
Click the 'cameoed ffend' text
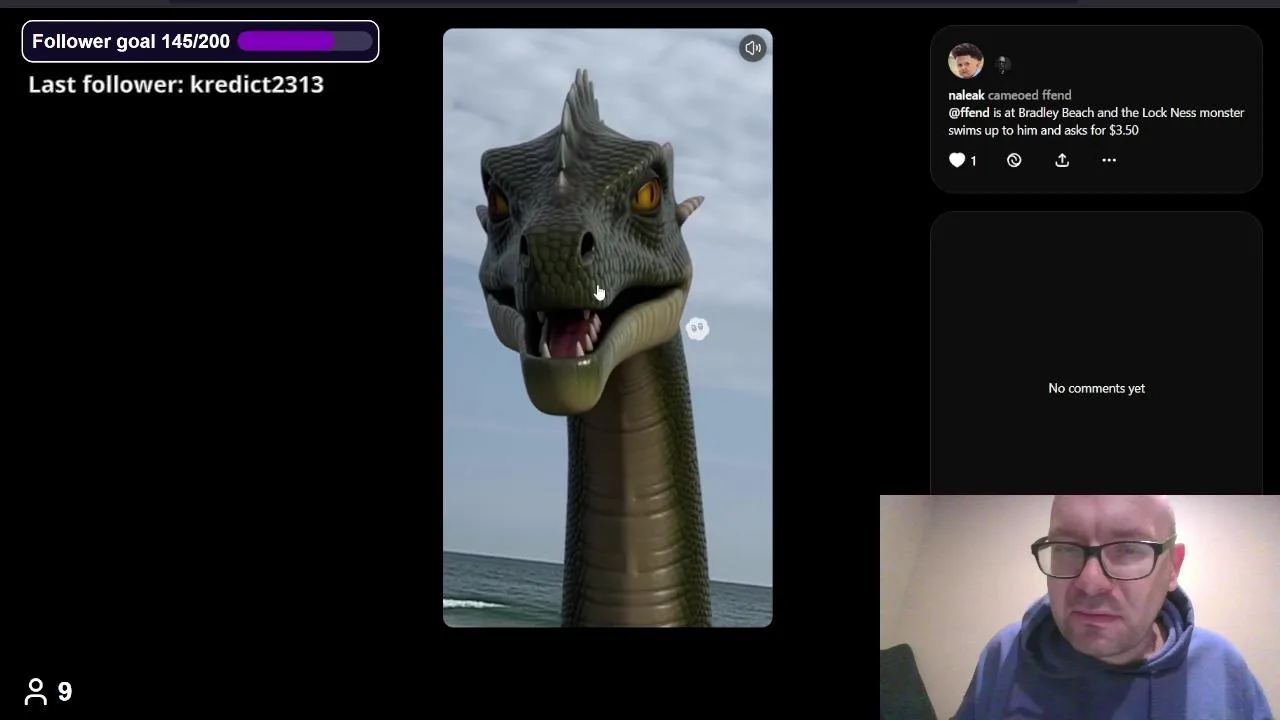(x=1029, y=95)
